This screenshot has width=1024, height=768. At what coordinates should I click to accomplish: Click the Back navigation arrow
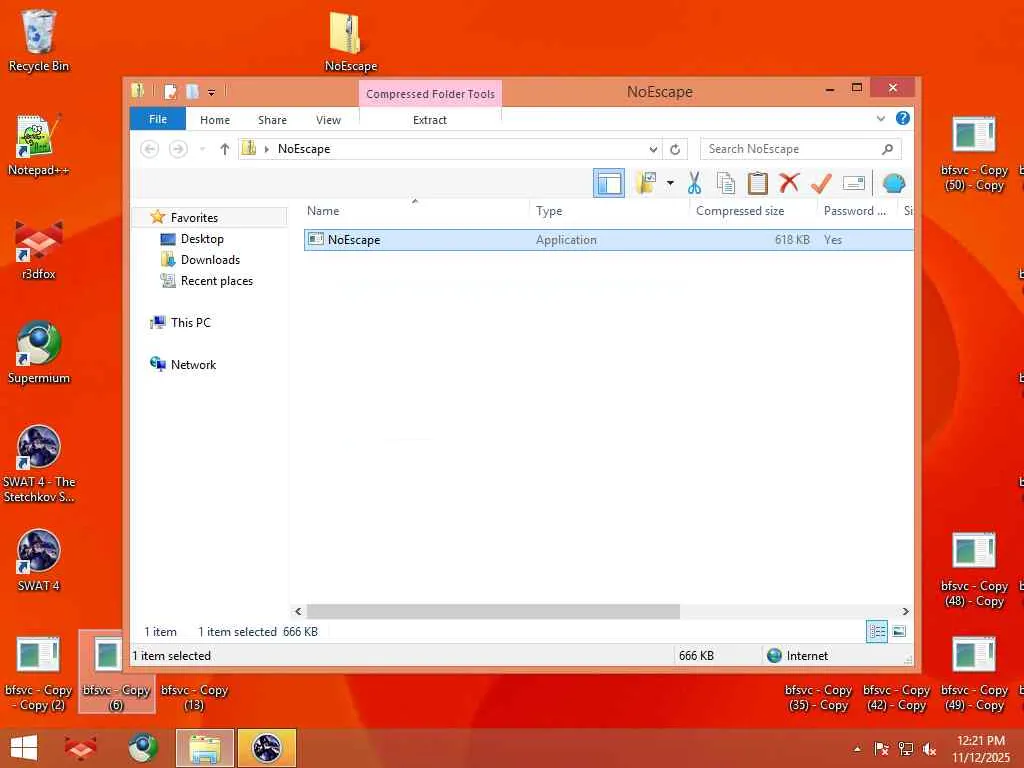click(150, 149)
